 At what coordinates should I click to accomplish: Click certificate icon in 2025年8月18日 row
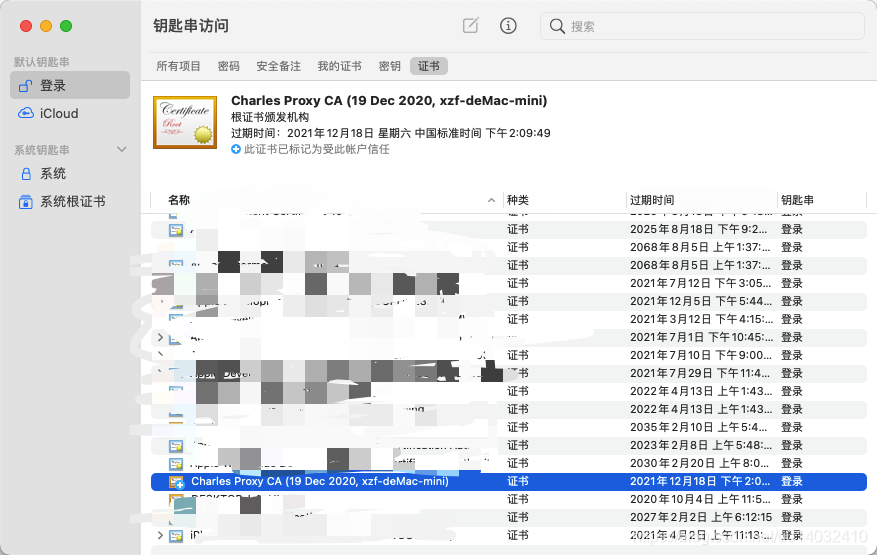[176, 230]
